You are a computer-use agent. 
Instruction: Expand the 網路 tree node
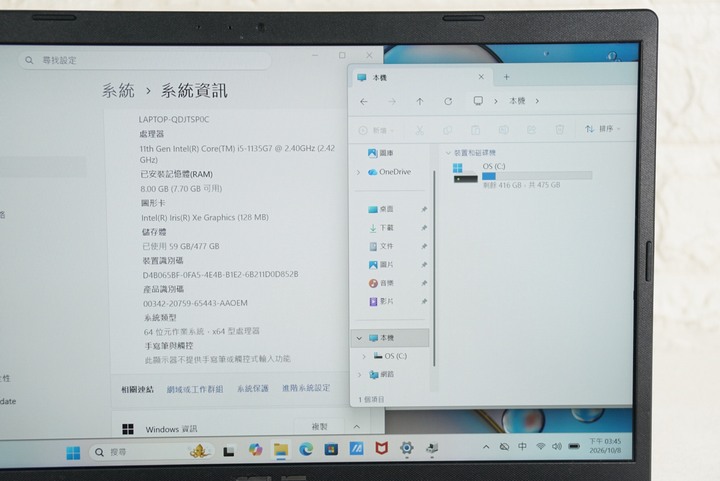click(x=360, y=375)
